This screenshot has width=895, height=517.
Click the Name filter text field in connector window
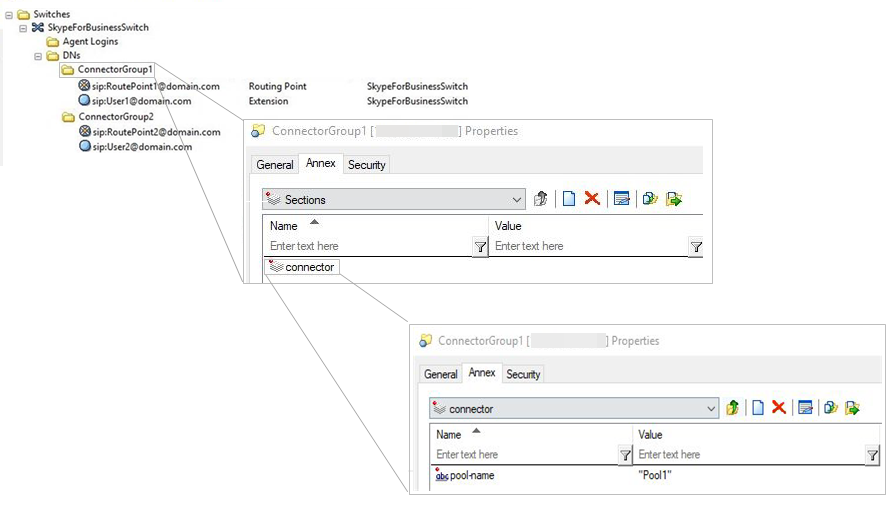tap(525, 455)
